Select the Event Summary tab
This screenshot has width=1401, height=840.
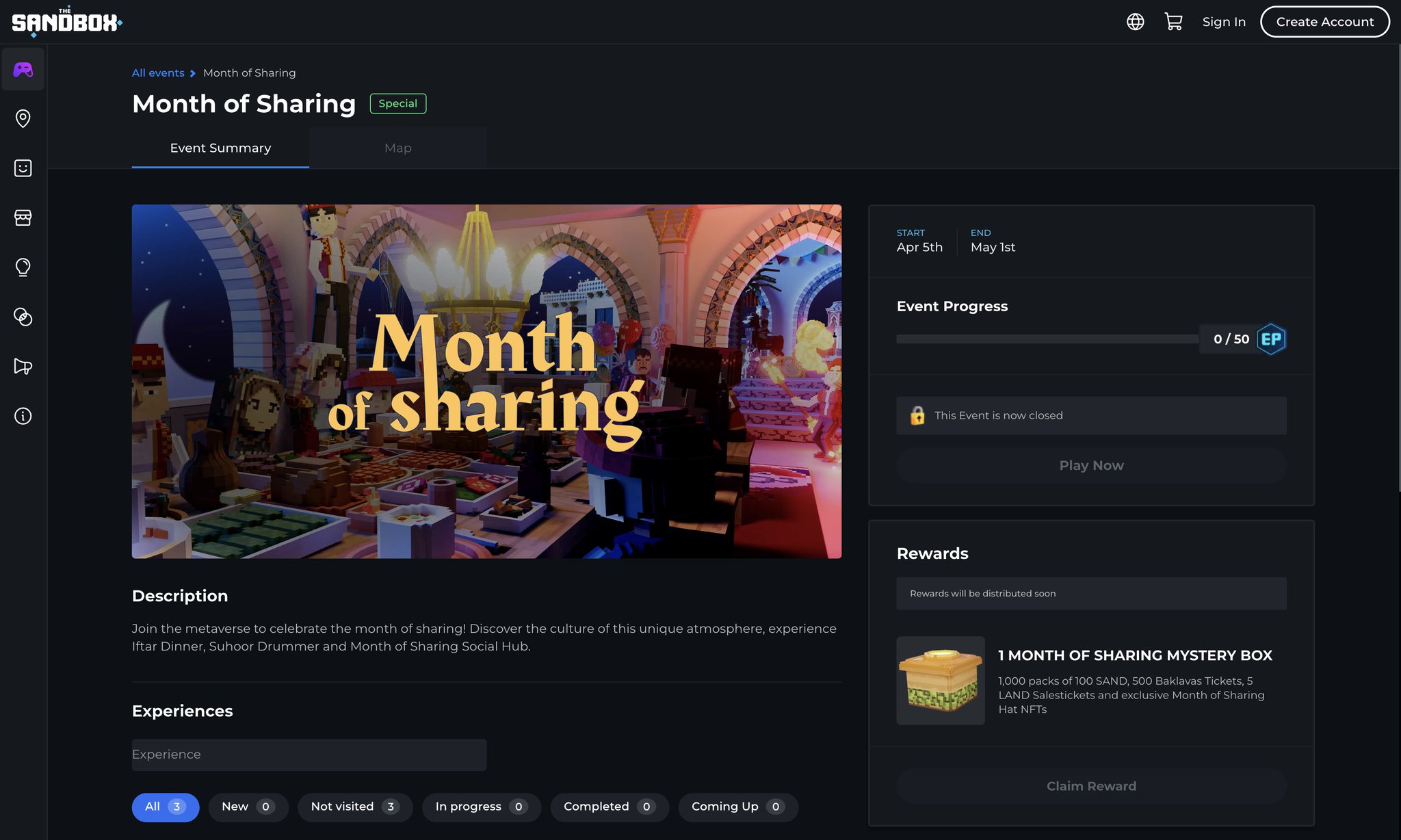[x=220, y=148]
